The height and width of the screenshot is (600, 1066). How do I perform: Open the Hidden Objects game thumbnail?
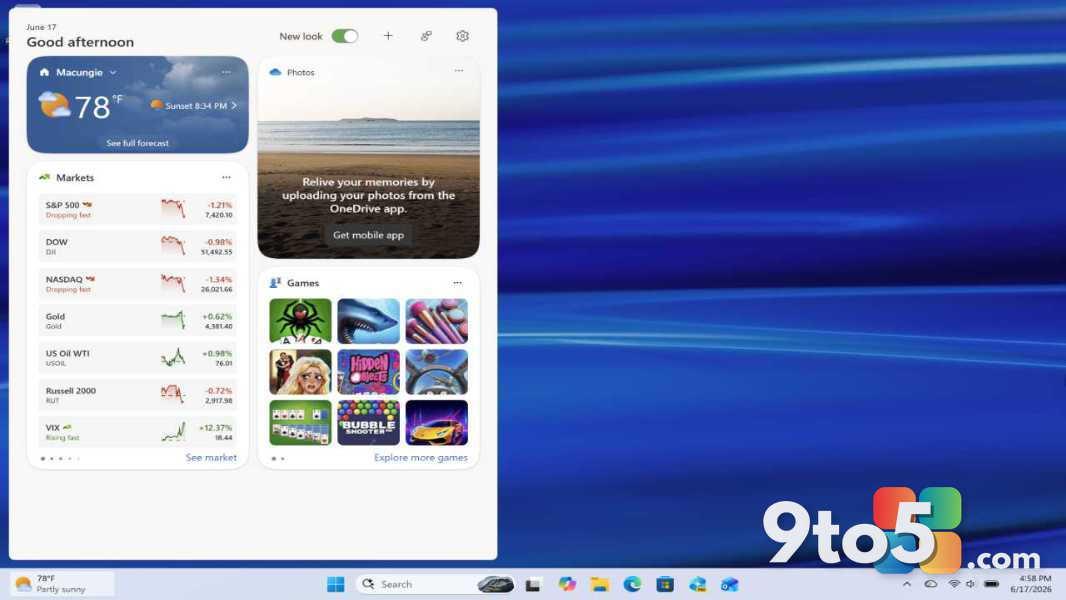point(368,372)
